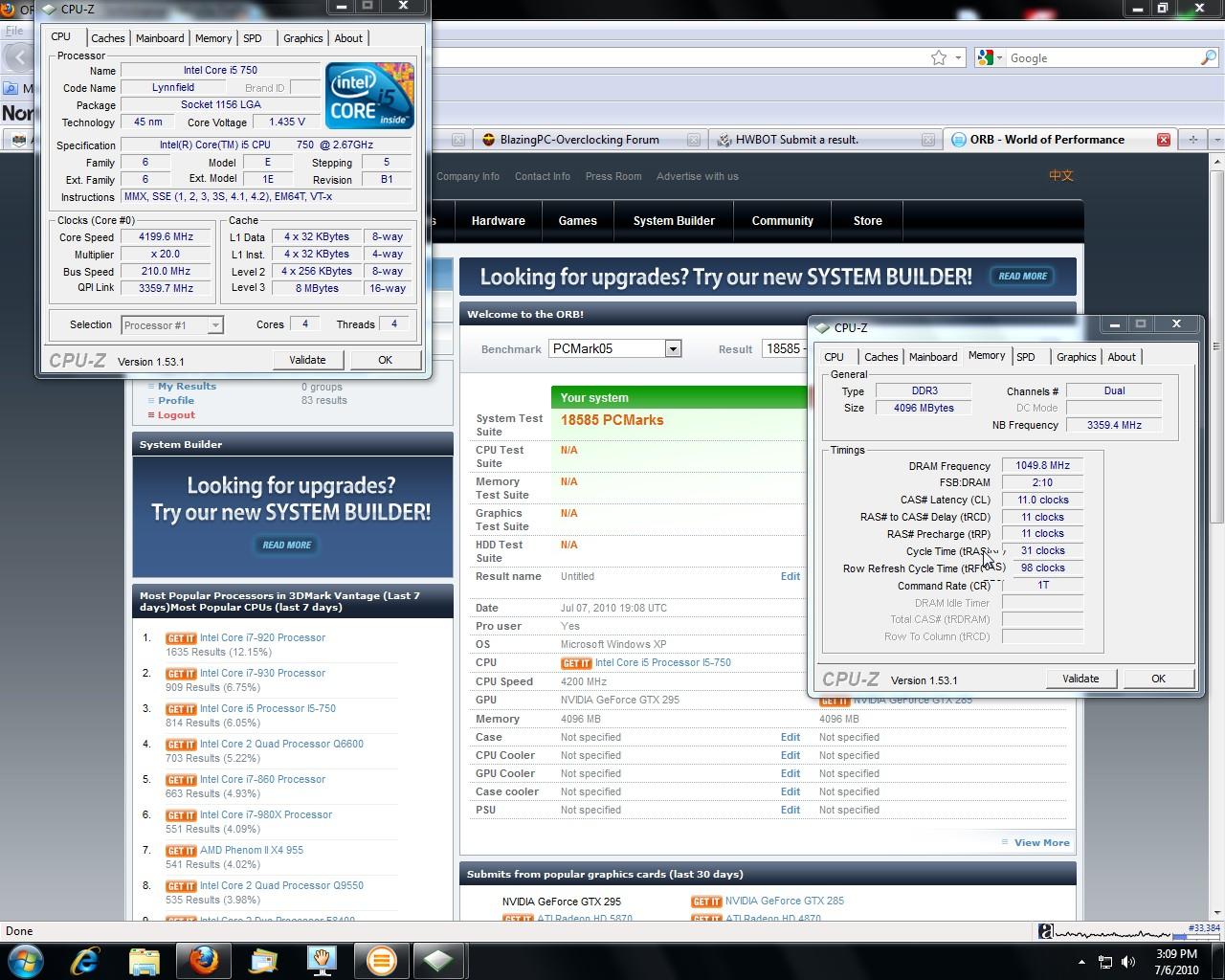Open the mail folder taskbar icon
The image size is (1225, 980).
pyautogui.click(x=262, y=960)
